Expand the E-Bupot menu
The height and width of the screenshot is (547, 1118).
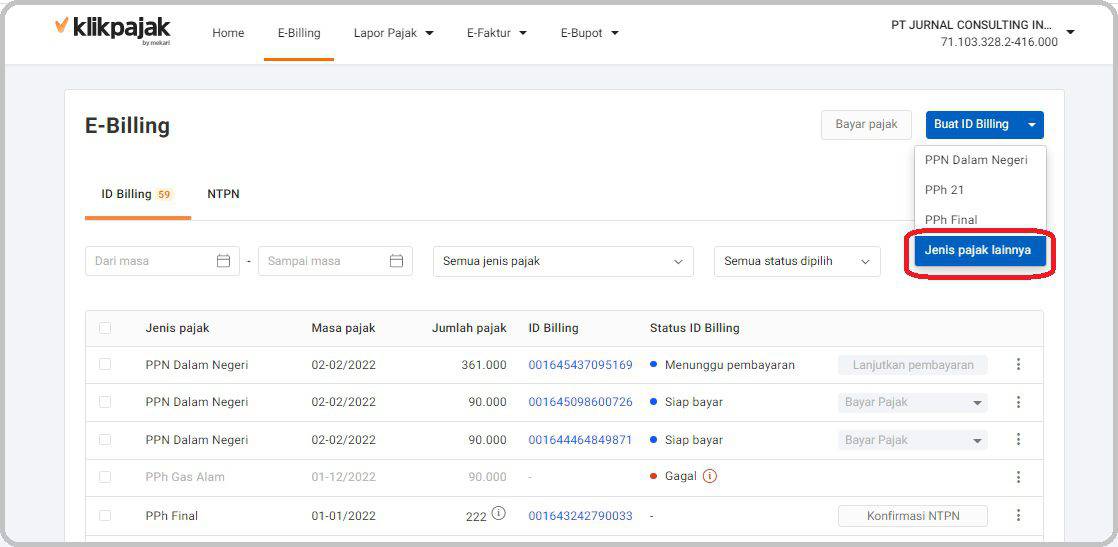pos(590,33)
